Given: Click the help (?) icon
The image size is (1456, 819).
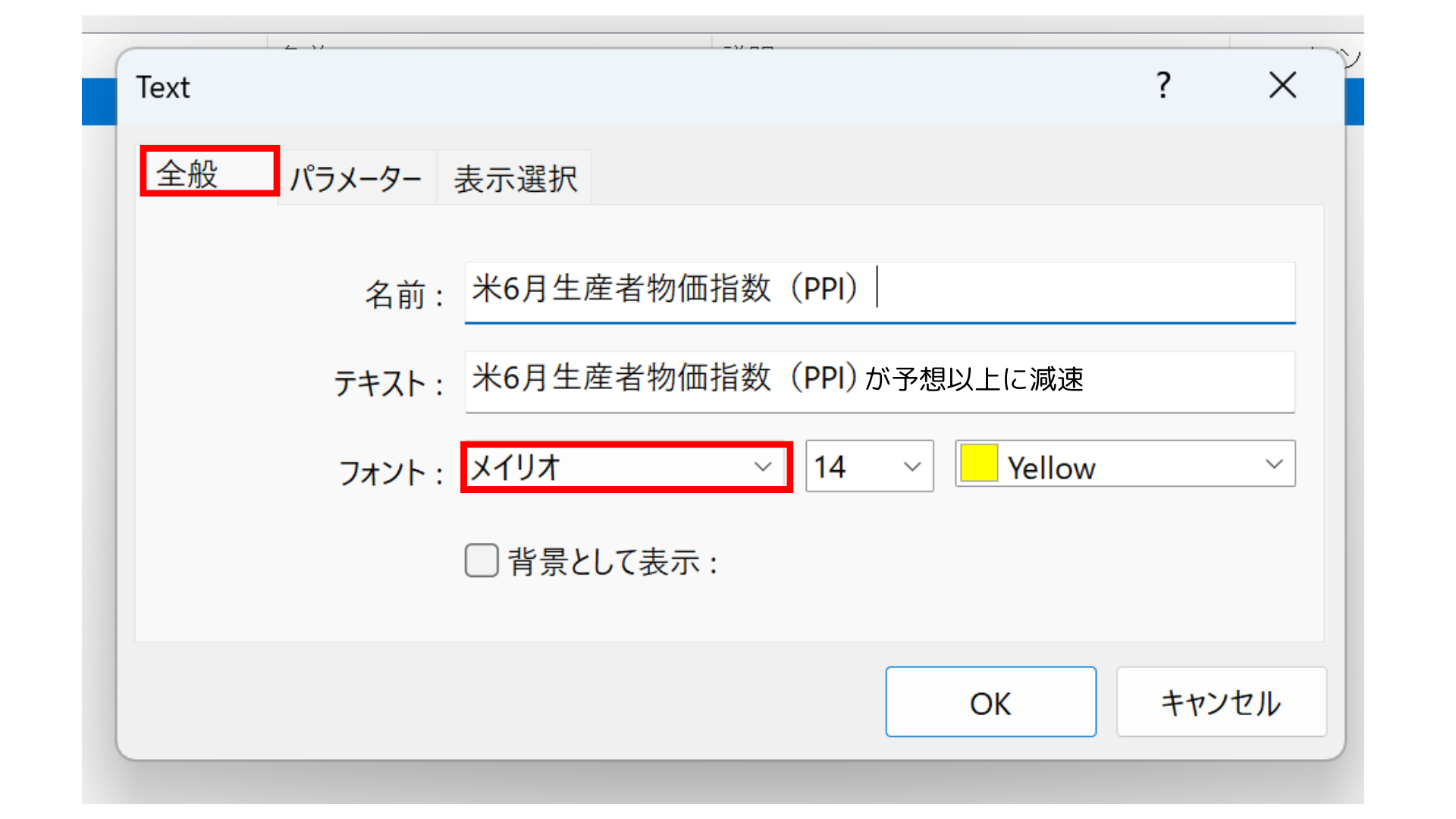Looking at the screenshot, I should point(1164,86).
